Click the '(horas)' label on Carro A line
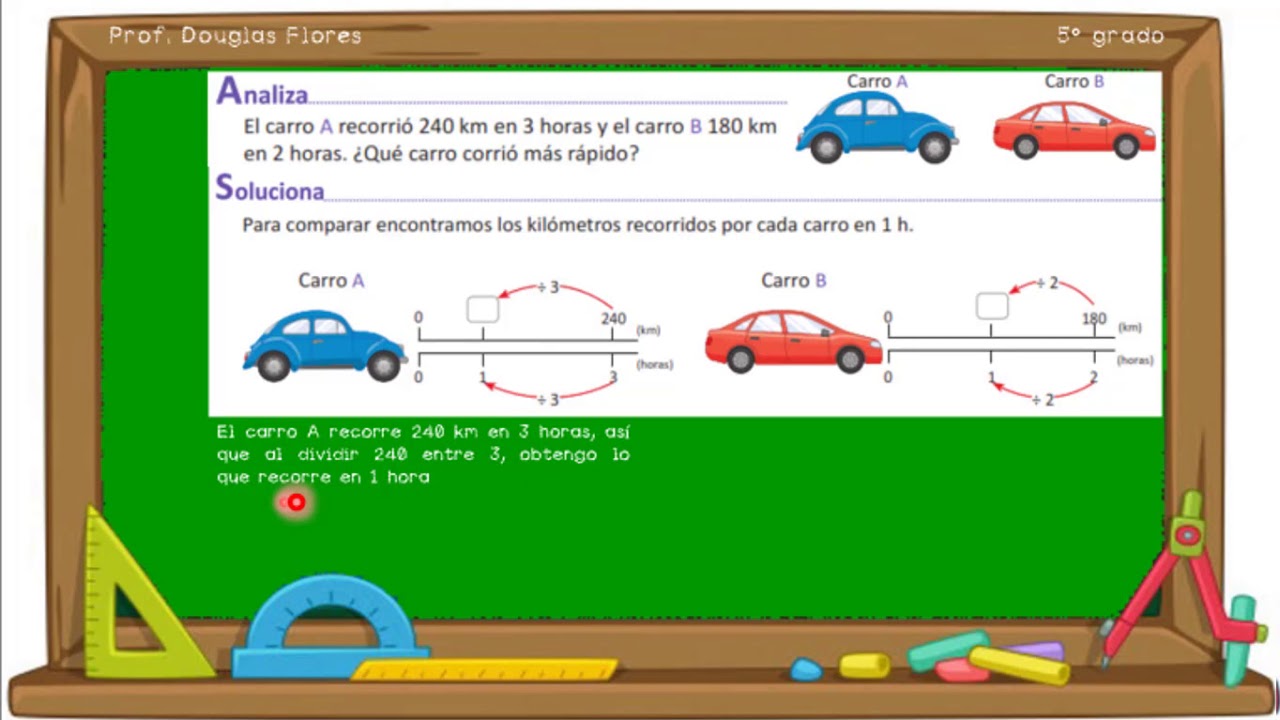The height and width of the screenshot is (720, 1280). [x=655, y=365]
